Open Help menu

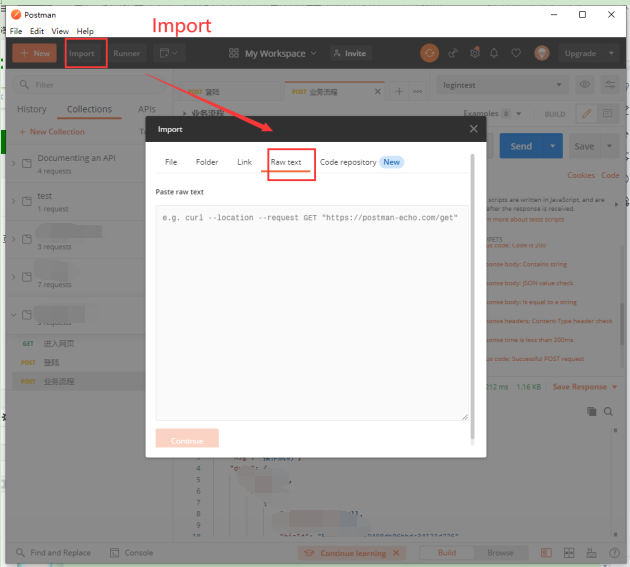pyautogui.click(x=85, y=31)
